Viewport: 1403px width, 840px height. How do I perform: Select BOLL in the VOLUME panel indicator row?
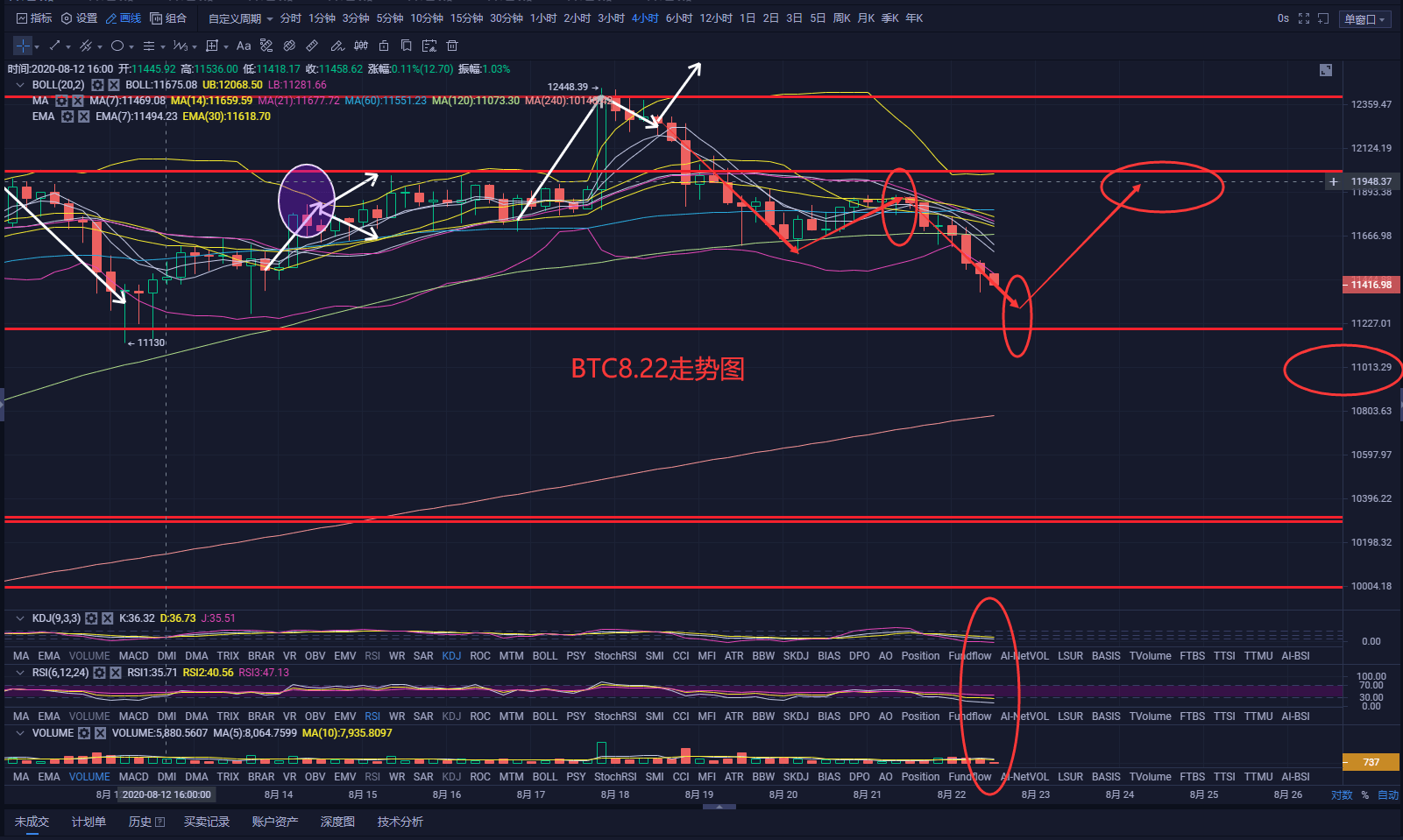[545, 777]
